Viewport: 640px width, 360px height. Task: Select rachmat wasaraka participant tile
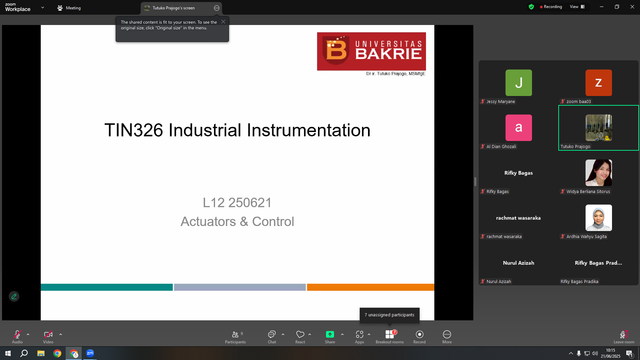coord(518,218)
